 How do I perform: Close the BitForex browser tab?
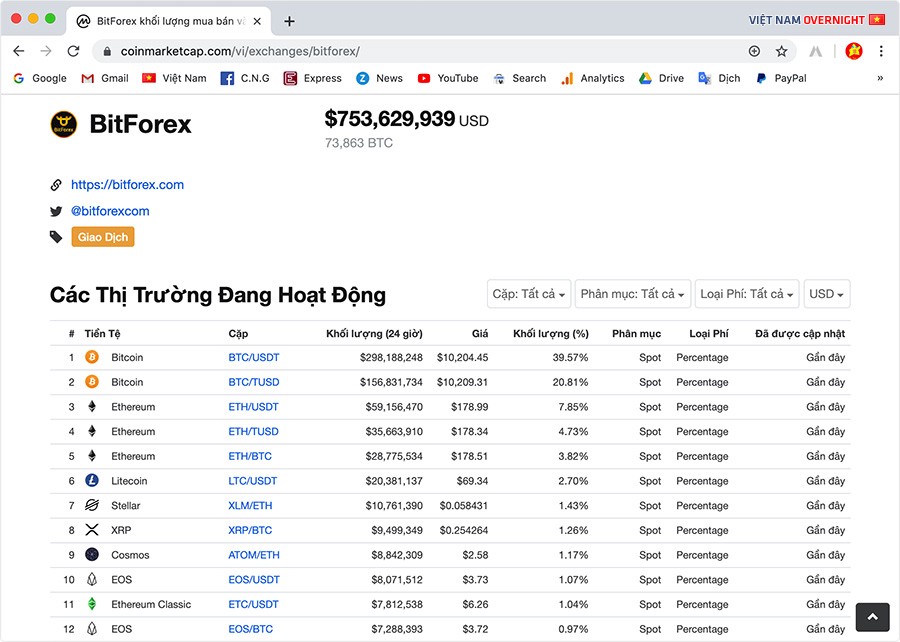coord(257,21)
